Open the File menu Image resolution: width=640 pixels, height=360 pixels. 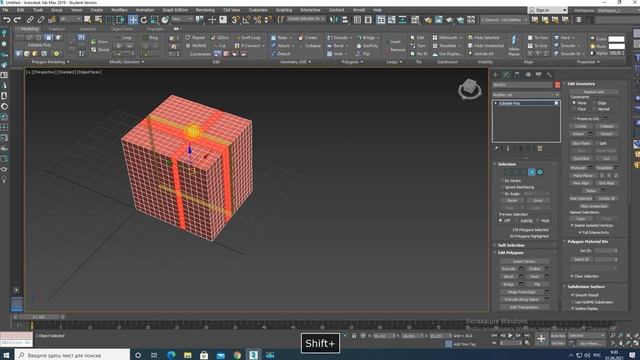click(x=6, y=10)
